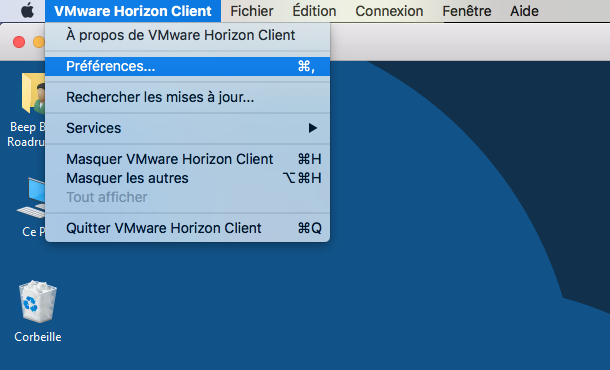Select the Ce PC computer icon
The image size is (610, 370).
click(x=31, y=198)
